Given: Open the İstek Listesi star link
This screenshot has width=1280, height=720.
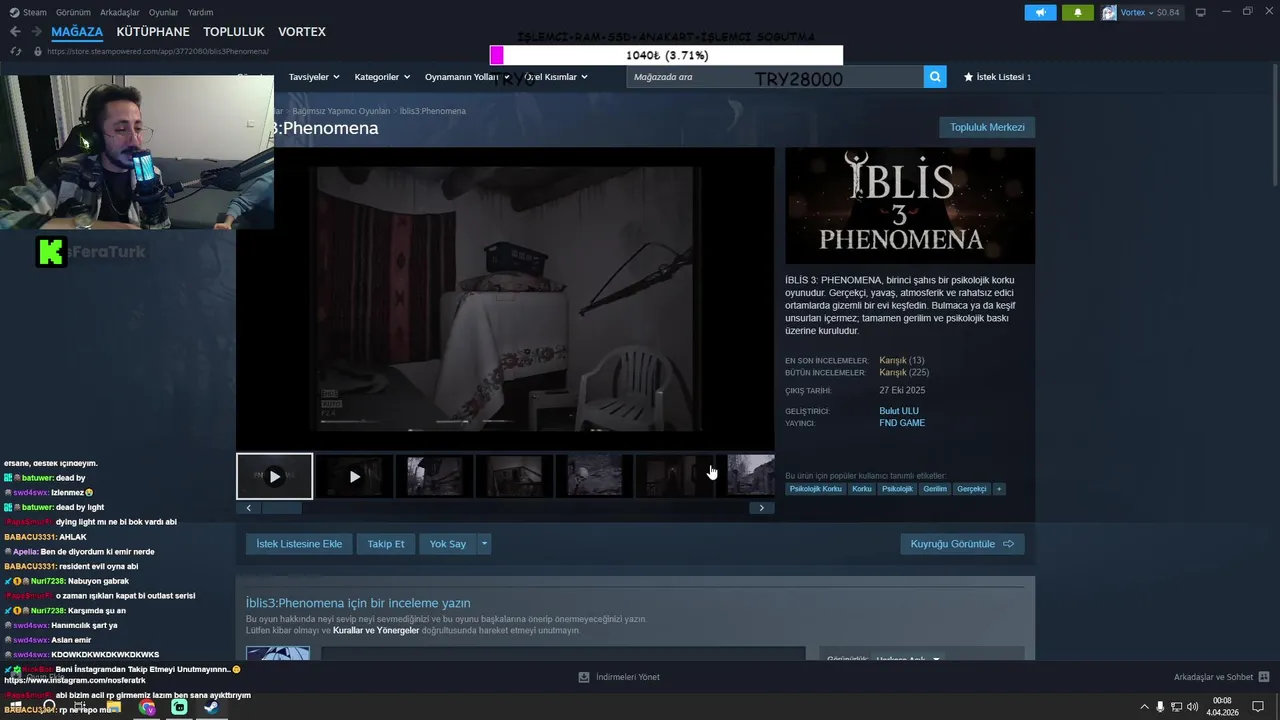Looking at the screenshot, I should click(x=997, y=77).
